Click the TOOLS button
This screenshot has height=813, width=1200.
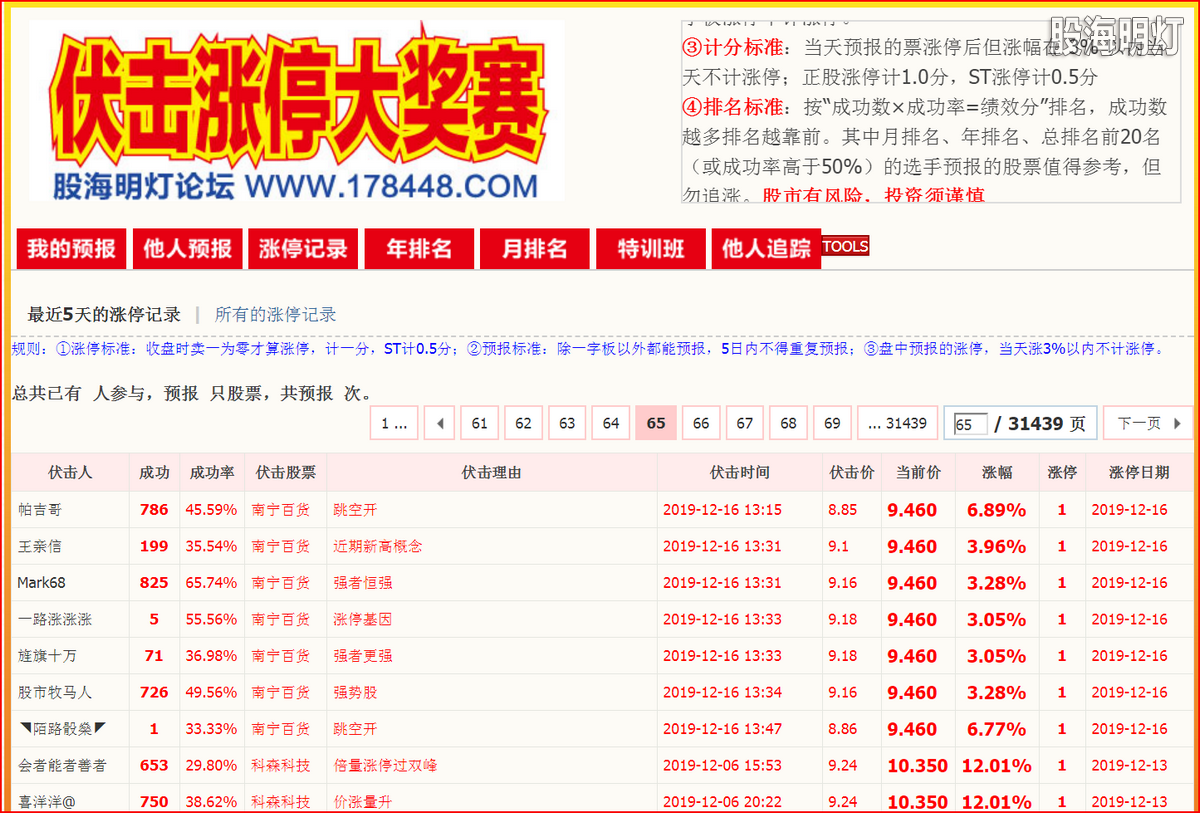click(846, 246)
